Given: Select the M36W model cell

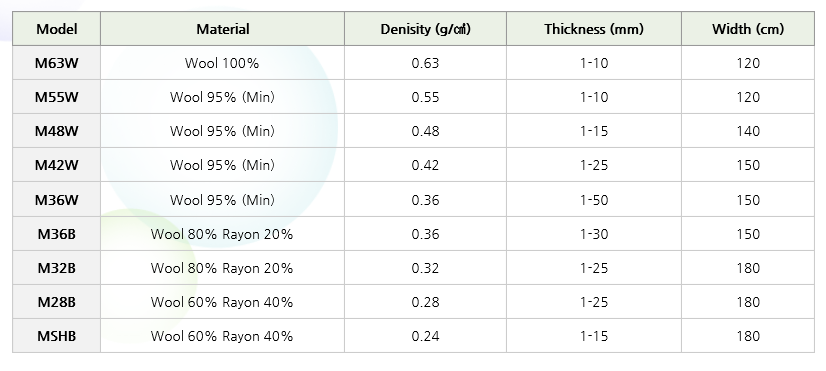Looking at the screenshot, I should click(x=56, y=200).
